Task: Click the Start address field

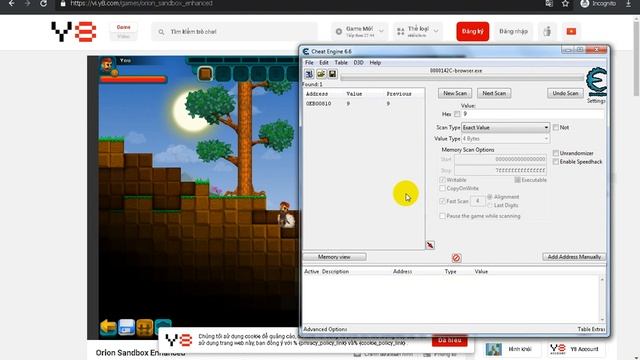Action: (500, 159)
